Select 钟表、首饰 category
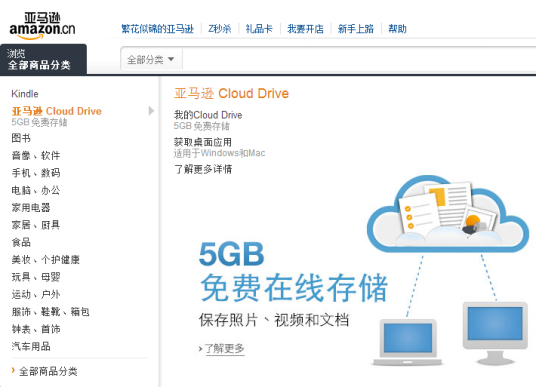Image resolution: width=536 pixels, height=387 pixels. 36,329
